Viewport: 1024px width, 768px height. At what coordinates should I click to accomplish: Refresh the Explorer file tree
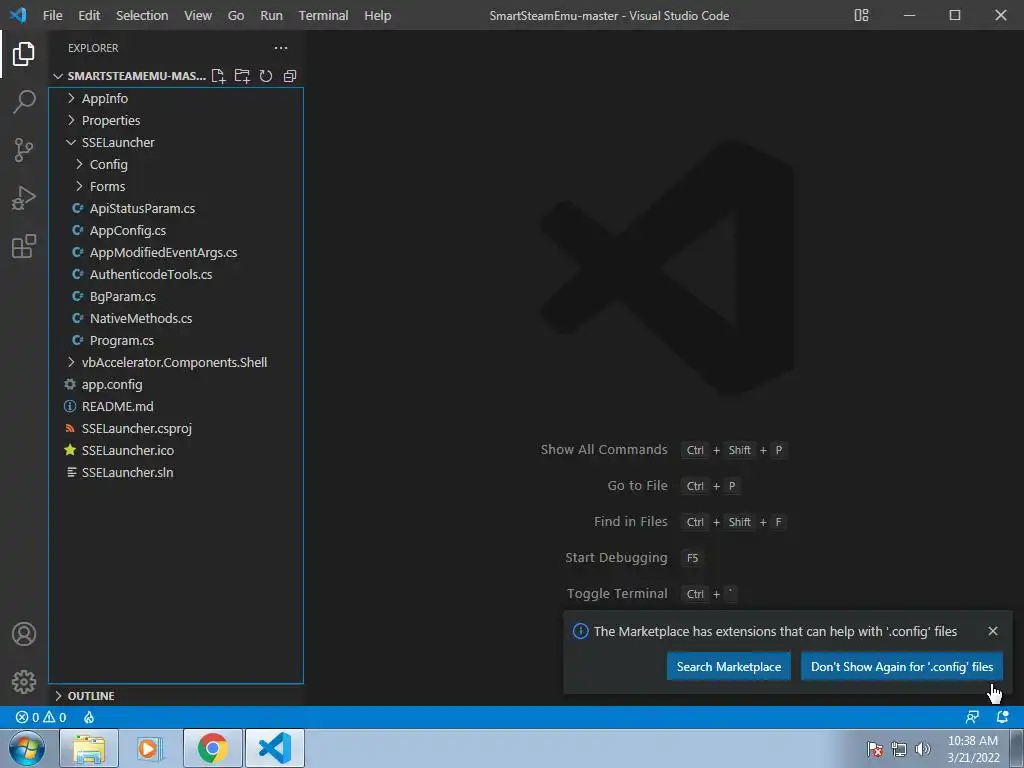tap(266, 76)
